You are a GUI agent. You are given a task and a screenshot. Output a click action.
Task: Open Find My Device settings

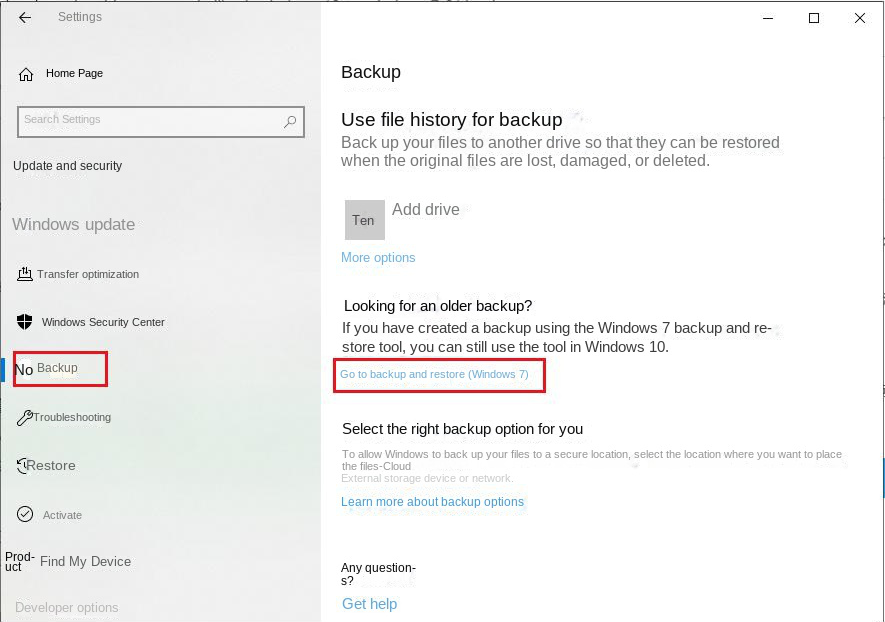83,561
